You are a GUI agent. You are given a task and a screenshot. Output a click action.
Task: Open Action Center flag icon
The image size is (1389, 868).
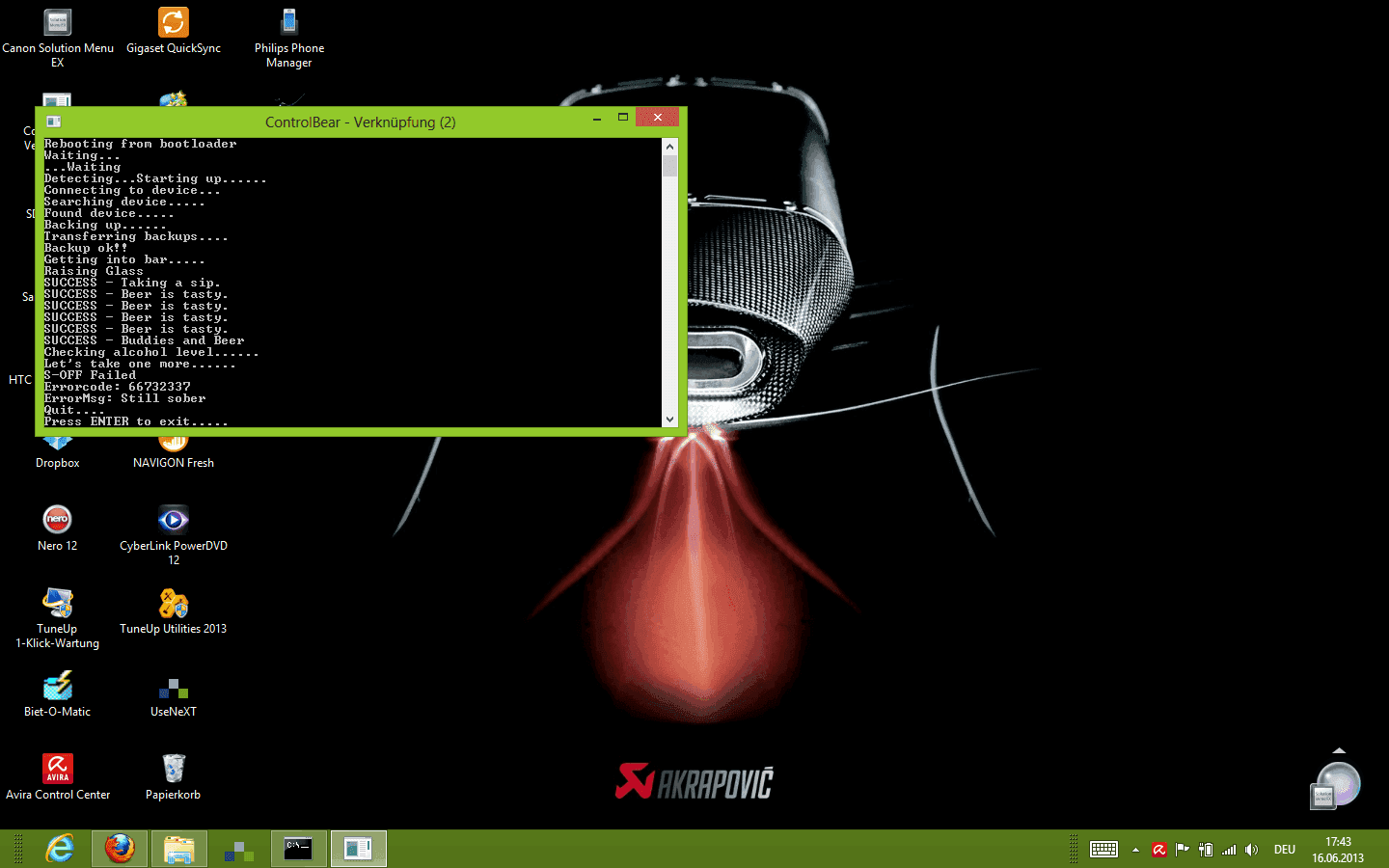(x=1183, y=850)
